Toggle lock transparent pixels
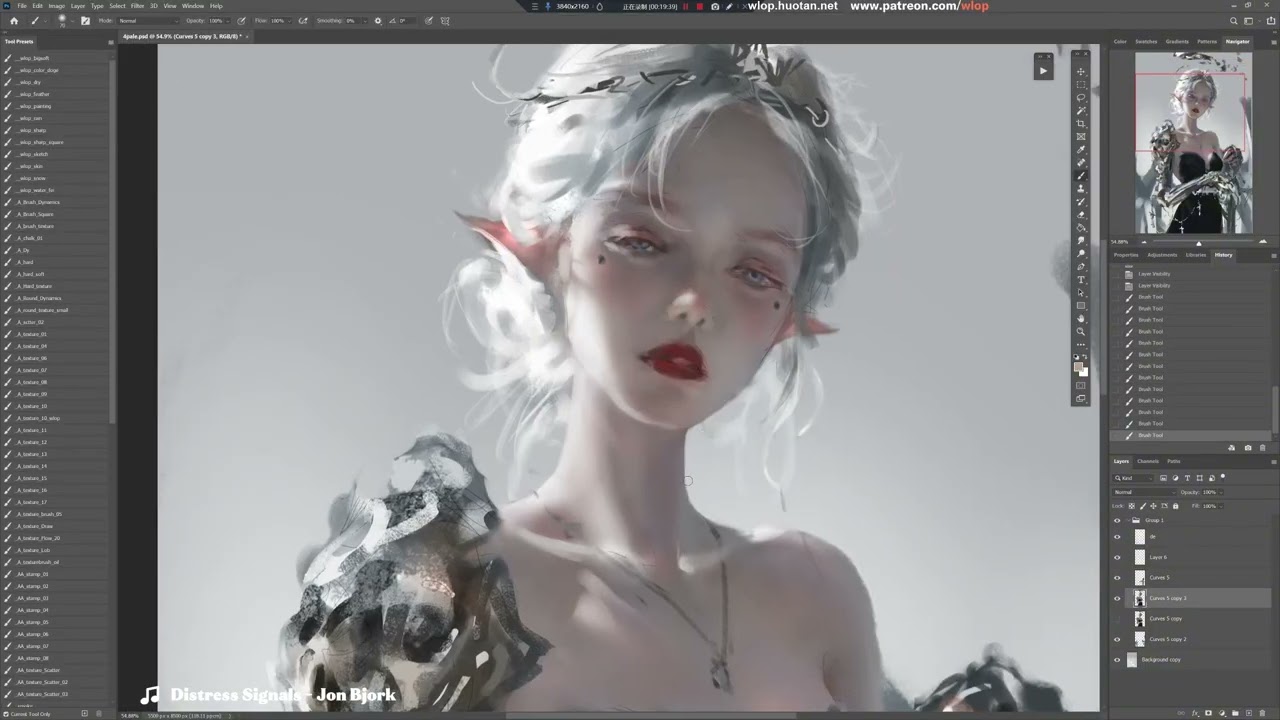Image resolution: width=1280 pixels, height=720 pixels. pos(1132,506)
